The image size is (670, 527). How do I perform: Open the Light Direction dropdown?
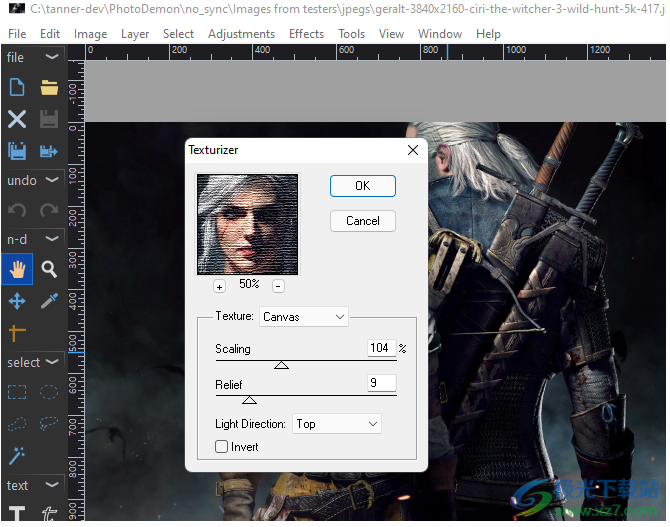point(337,424)
